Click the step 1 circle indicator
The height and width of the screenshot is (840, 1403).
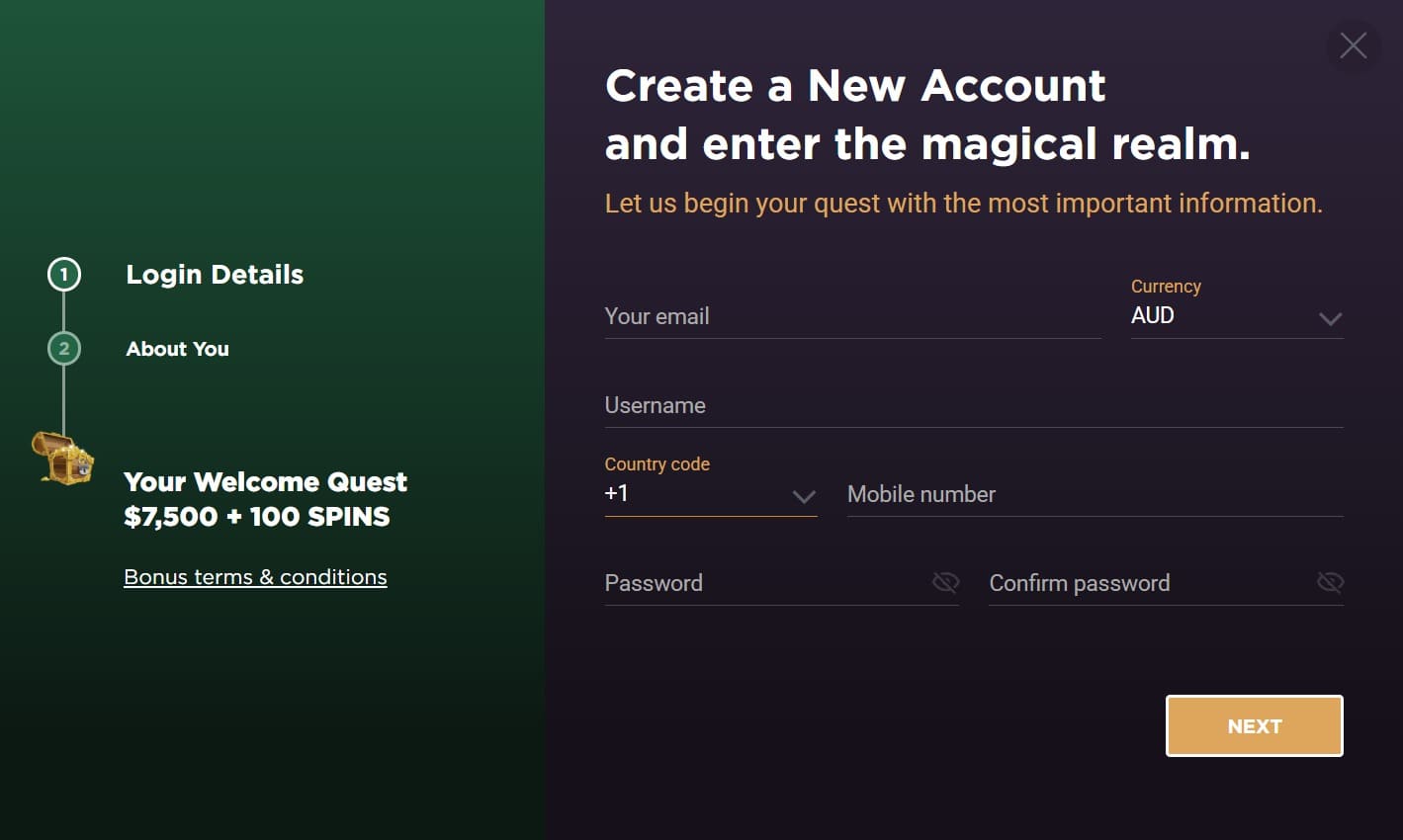pos(63,275)
